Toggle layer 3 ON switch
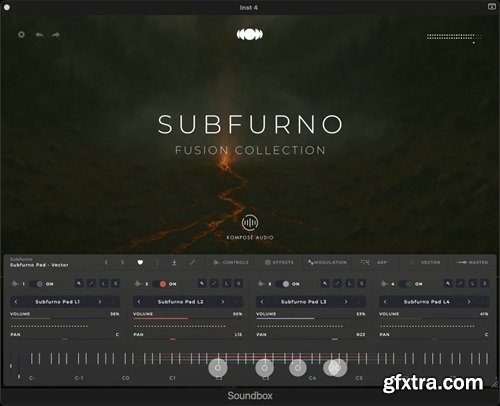Screen dimensions: 500x406 pos(283,284)
